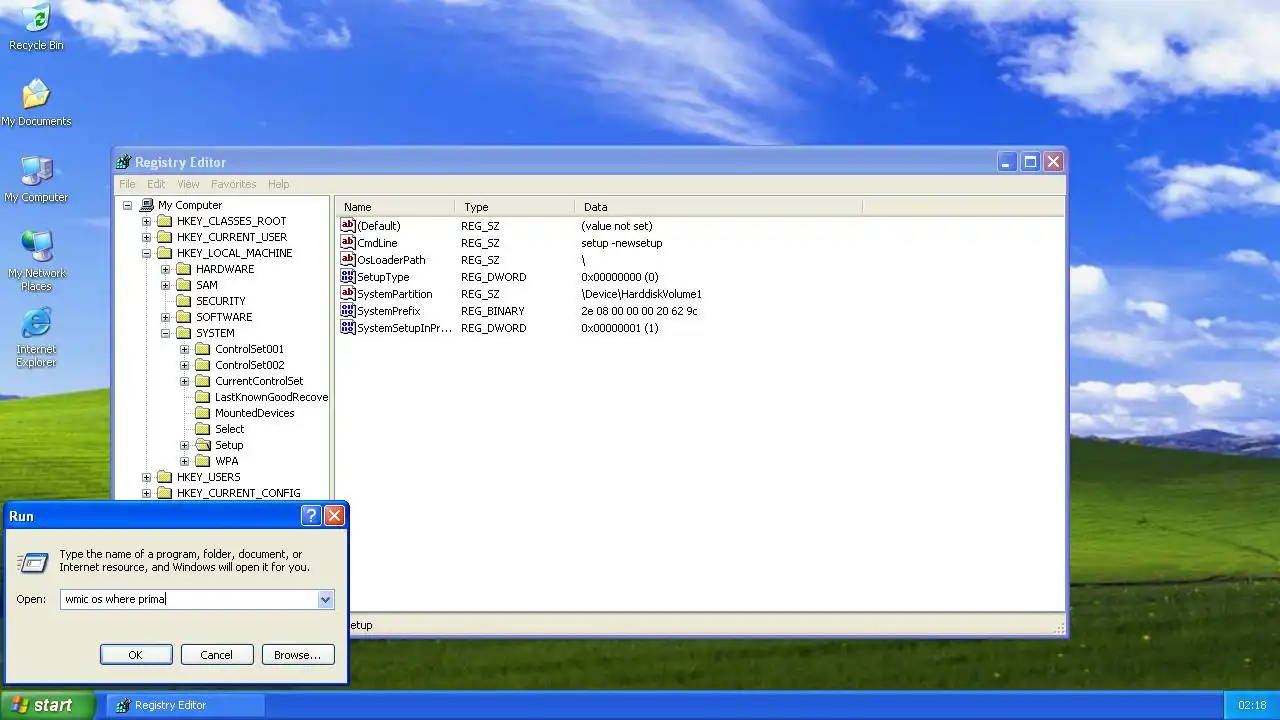Screen dimensions: 1280x720
Task: Expand the HKEY_CURRENT_CONFIG node
Action: coord(146,493)
